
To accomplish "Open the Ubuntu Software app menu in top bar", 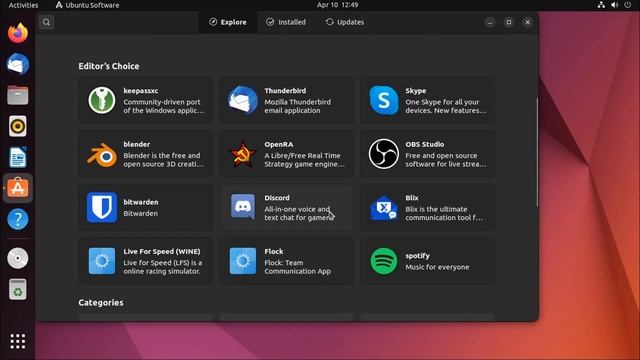I will pos(87,5).
